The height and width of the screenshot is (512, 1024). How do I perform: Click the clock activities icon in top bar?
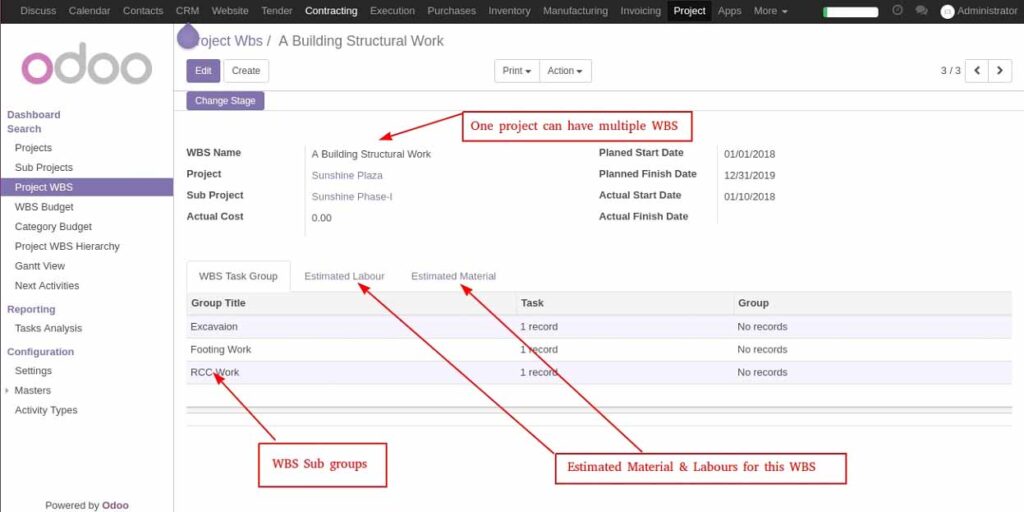(x=897, y=11)
